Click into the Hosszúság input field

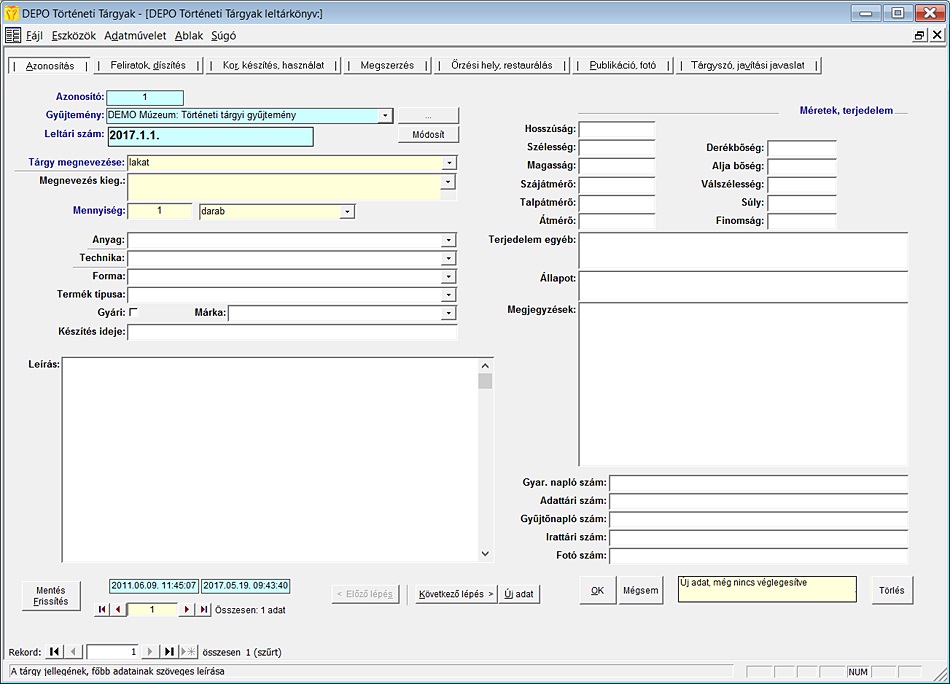616,129
